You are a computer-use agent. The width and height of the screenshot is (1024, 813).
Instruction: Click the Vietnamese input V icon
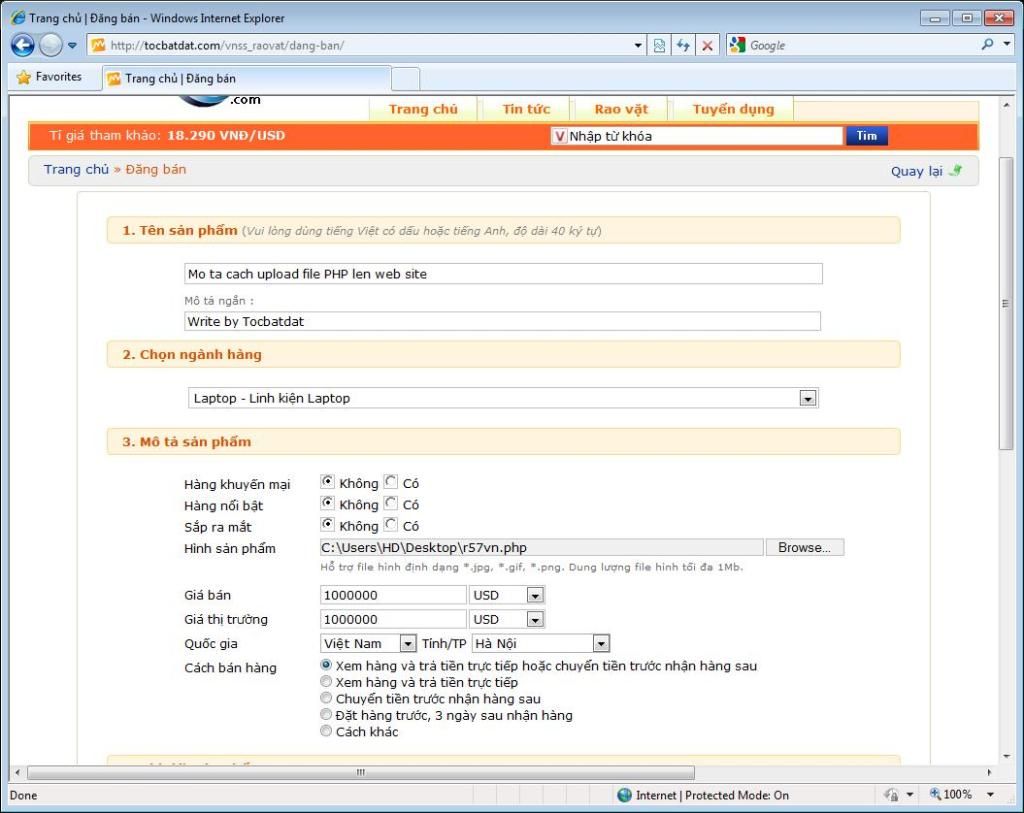560,136
